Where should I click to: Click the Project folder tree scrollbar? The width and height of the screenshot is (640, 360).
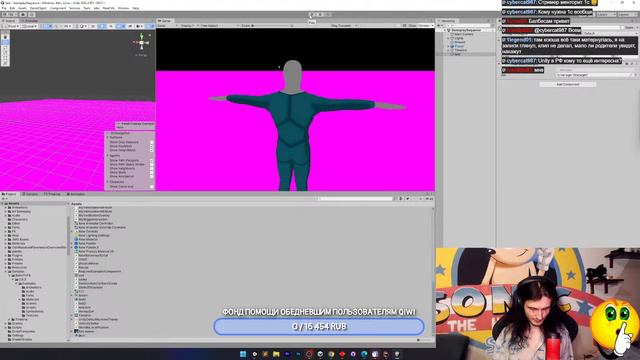[68, 236]
